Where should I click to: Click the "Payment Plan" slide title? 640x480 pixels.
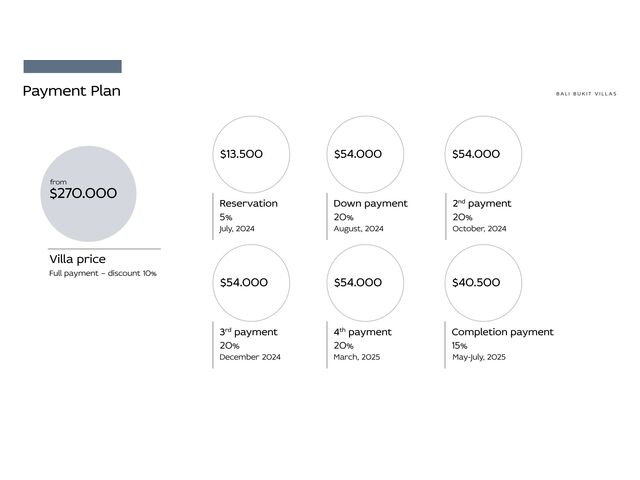tap(71, 91)
